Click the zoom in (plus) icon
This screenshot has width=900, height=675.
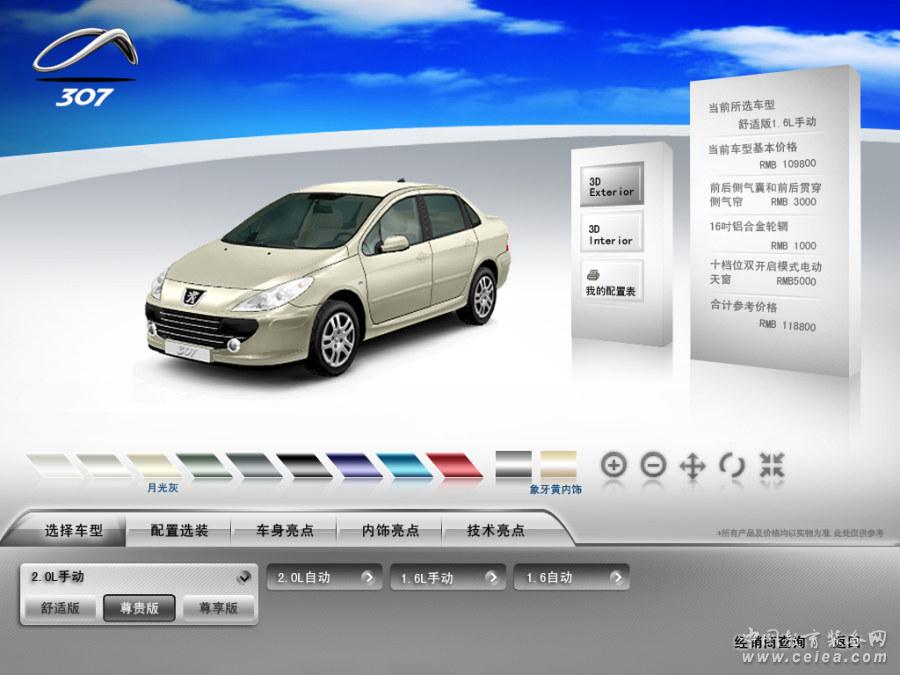614,464
